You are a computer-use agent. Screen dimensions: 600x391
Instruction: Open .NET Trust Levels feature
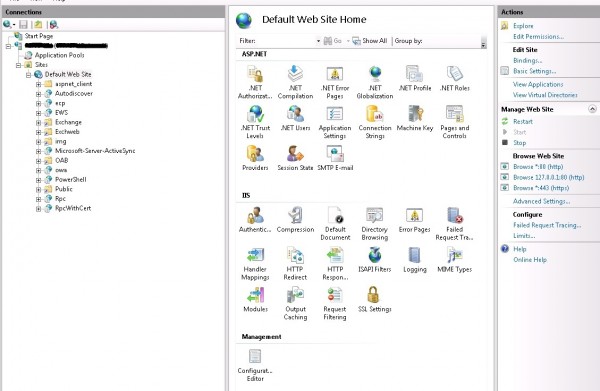[255, 122]
